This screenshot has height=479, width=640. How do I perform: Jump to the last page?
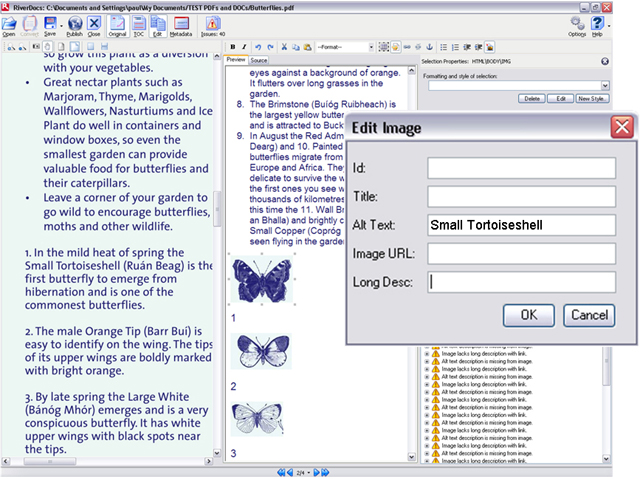click(325, 472)
